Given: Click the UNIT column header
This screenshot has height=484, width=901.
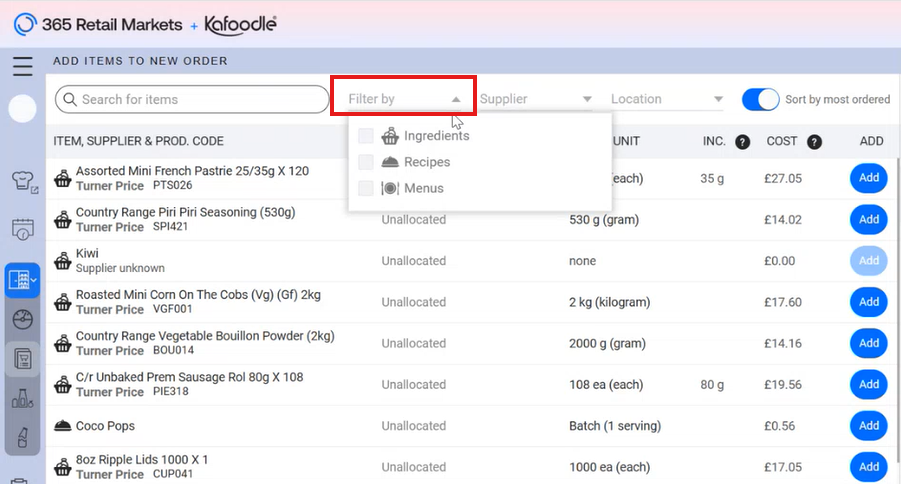Looking at the screenshot, I should 626,141.
